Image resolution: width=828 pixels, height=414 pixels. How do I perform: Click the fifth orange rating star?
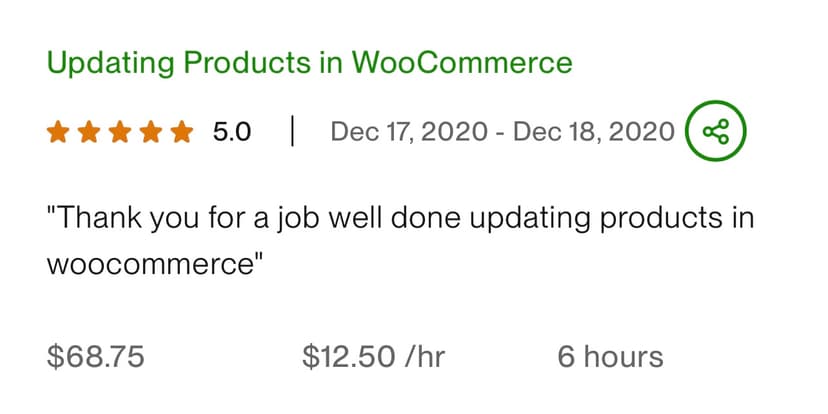pos(181,132)
